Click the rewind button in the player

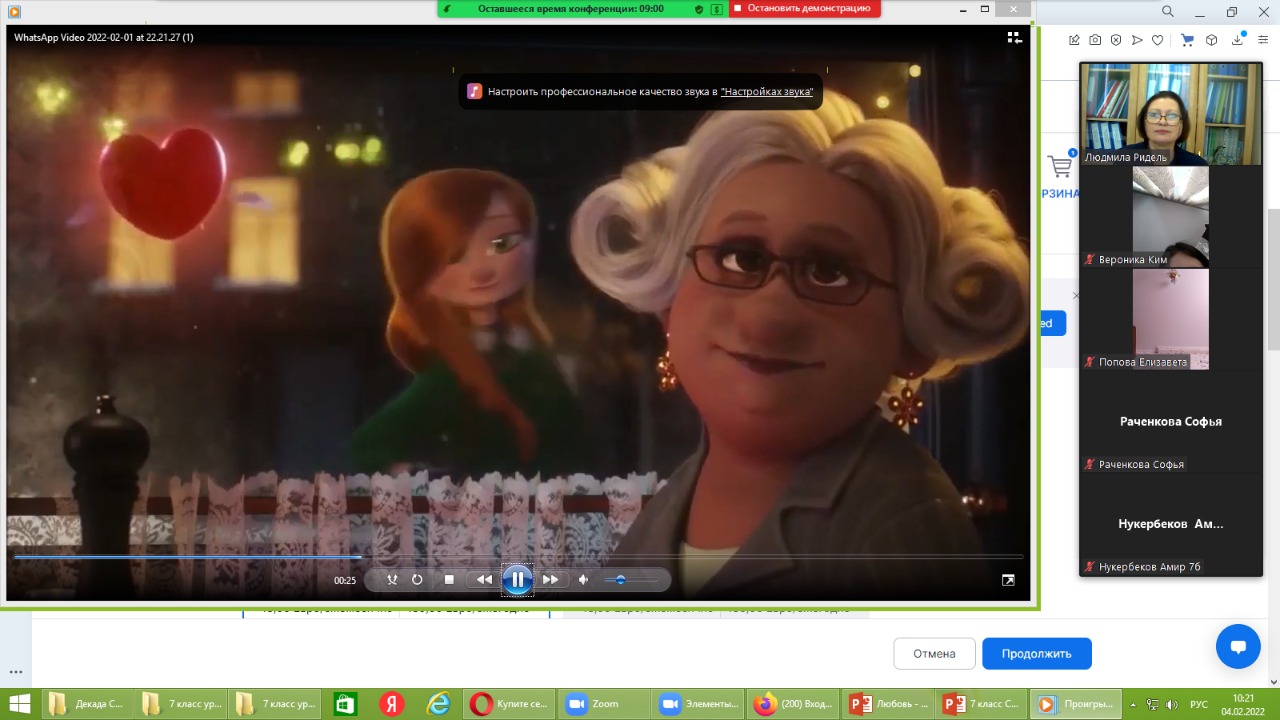click(484, 579)
